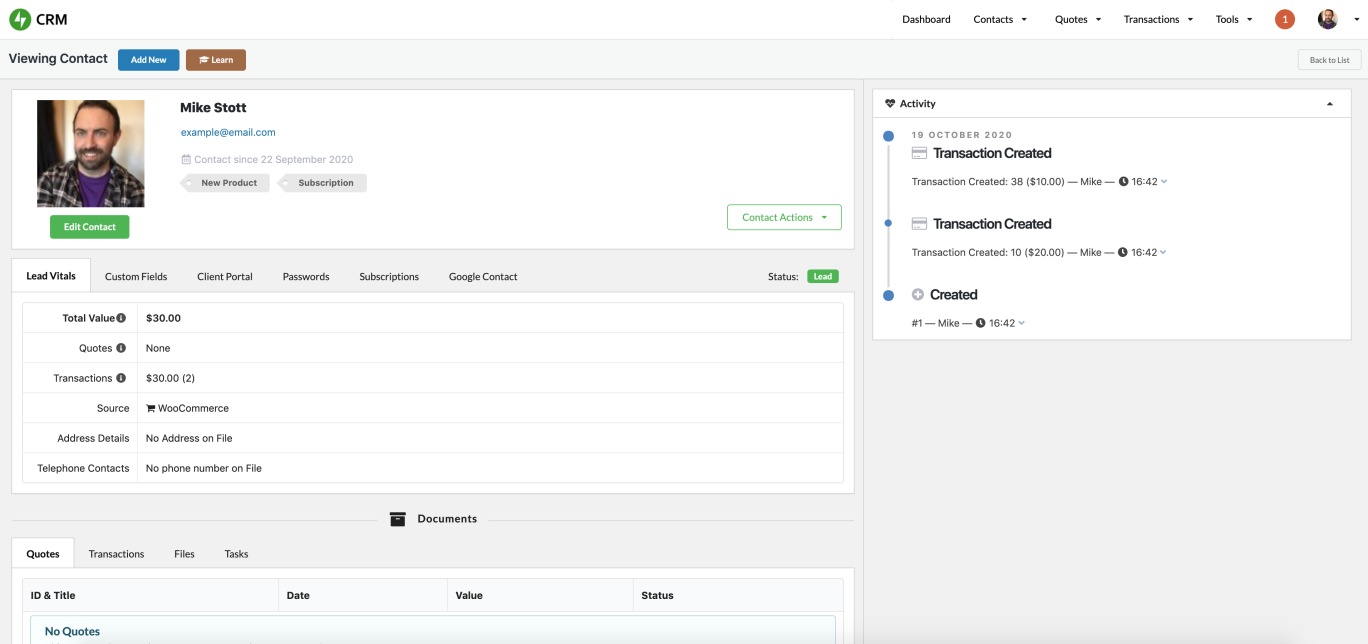
Task: Click the timeline dot beside Created entry
Action: pyautogui.click(x=888, y=295)
